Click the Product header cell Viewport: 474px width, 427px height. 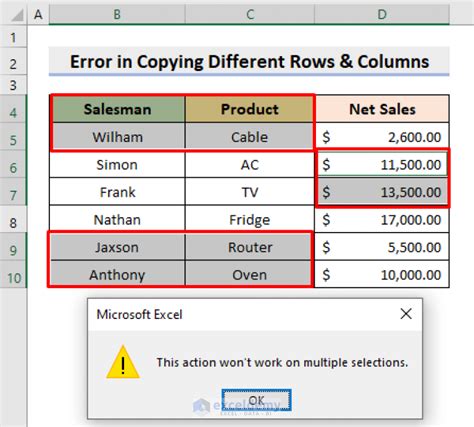[250, 109]
